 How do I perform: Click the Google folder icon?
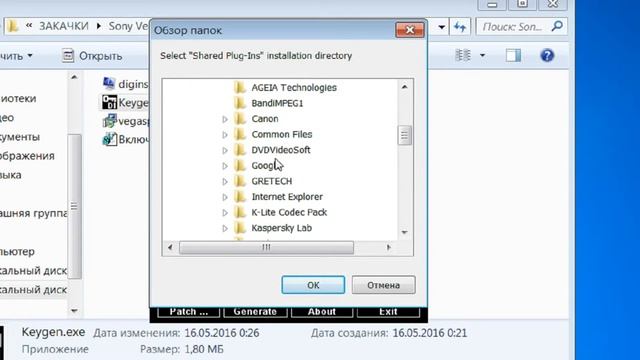pos(240,165)
